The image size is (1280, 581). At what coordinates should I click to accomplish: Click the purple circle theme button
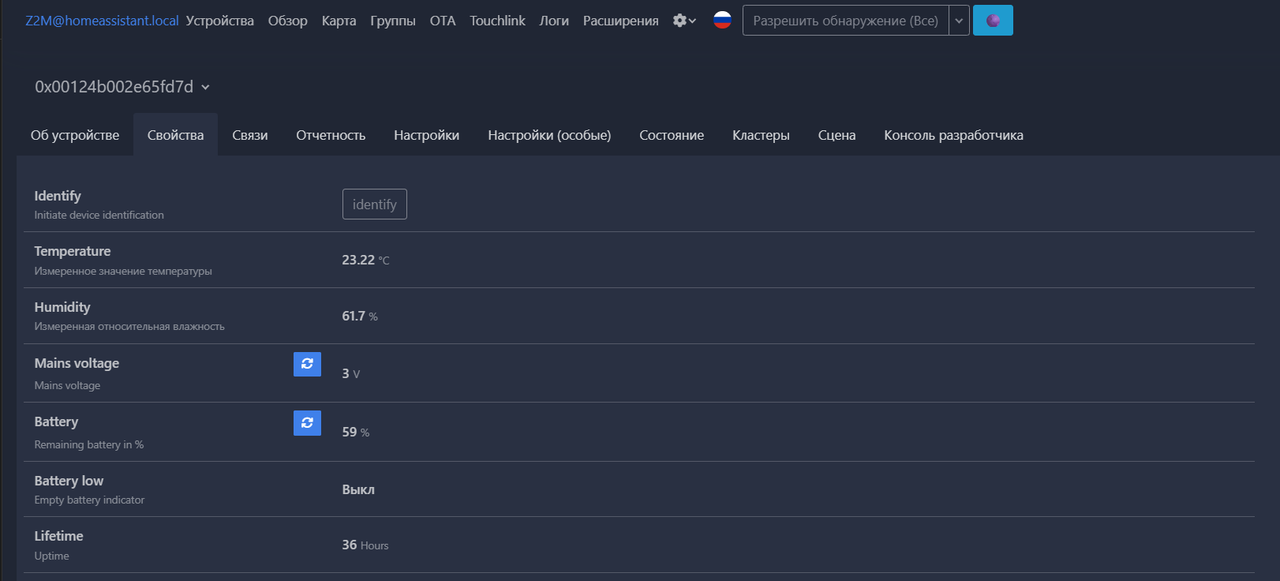click(993, 20)
